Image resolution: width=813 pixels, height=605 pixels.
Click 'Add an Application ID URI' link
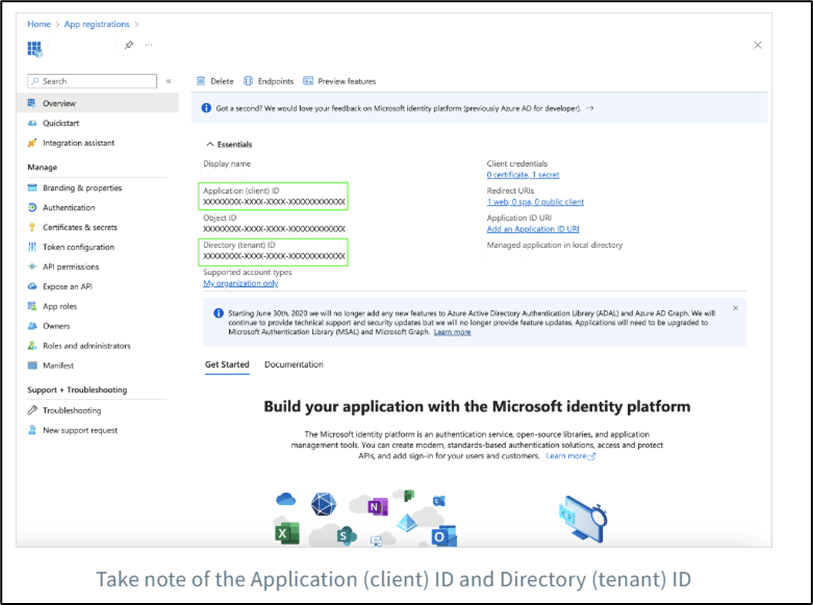click(x=533, y=229)
